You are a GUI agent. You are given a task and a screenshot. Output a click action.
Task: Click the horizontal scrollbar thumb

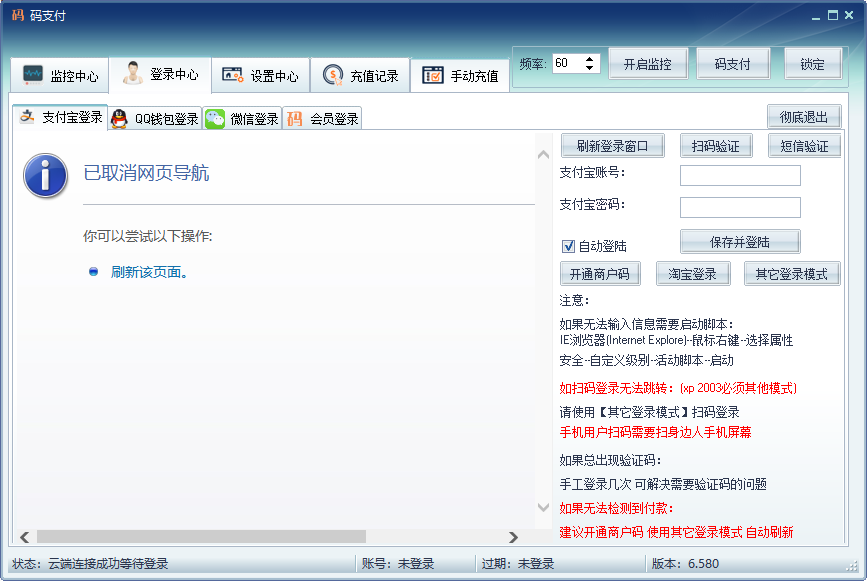click(201, 537)
